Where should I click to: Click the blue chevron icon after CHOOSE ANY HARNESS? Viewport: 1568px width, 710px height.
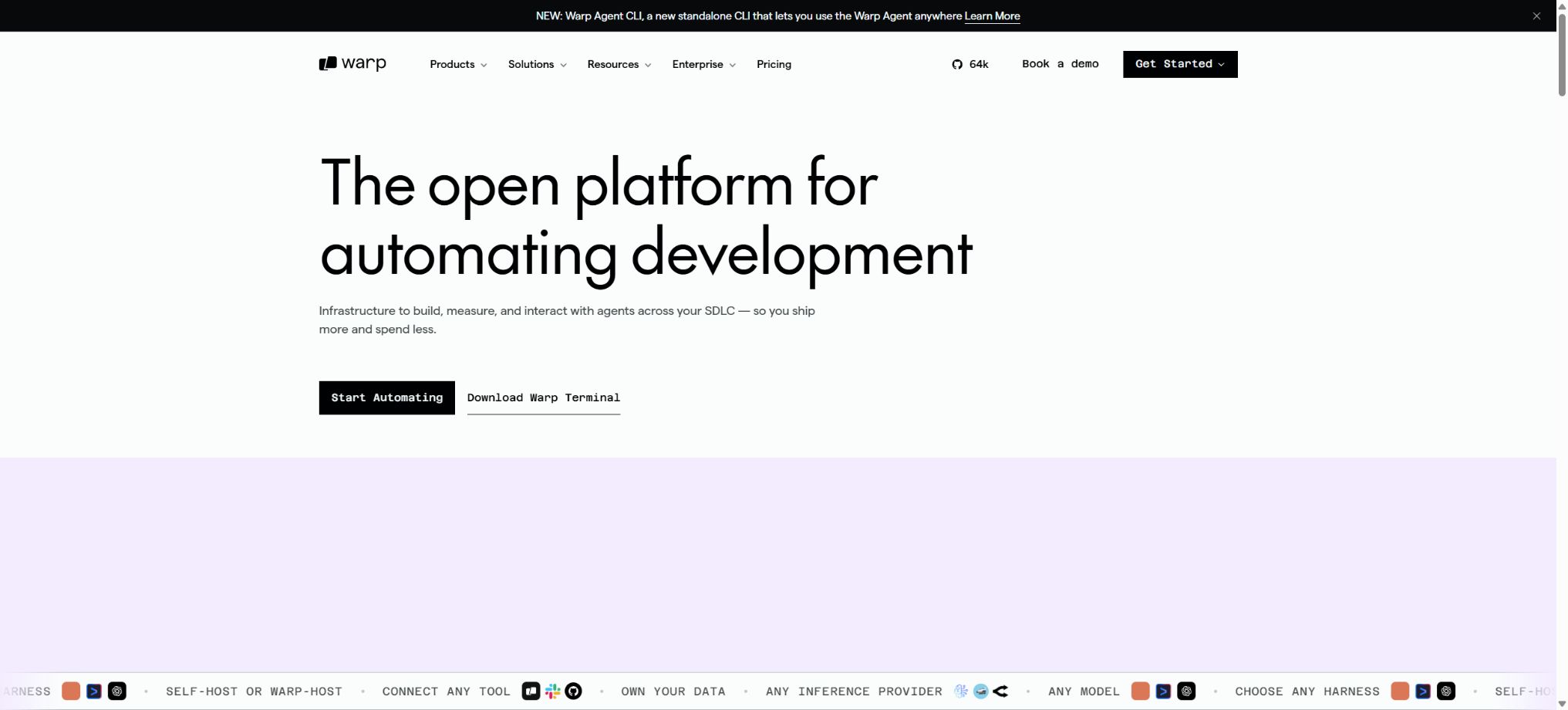pyautogui.click(x=1424, y=691)
